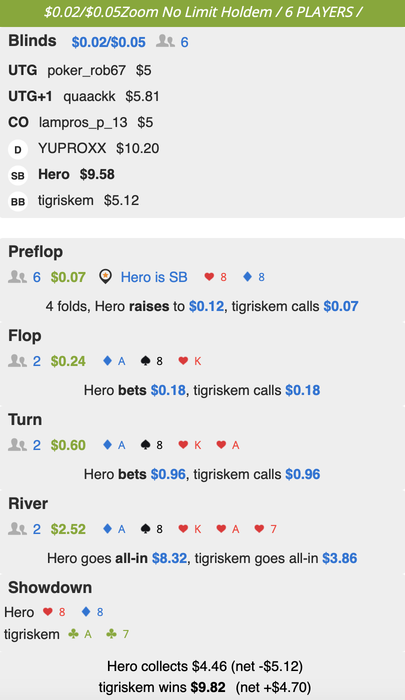405x700 pixels.
Task: Click the flop ace of diamonds card
Action: pos(114,361)
